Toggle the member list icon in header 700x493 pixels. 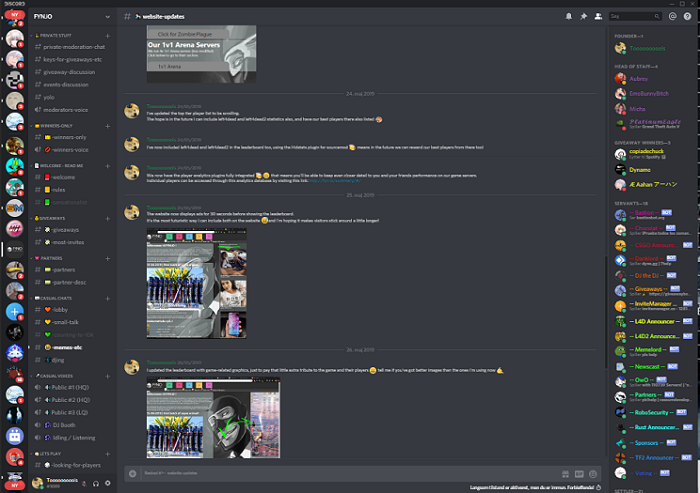[598, 17]
